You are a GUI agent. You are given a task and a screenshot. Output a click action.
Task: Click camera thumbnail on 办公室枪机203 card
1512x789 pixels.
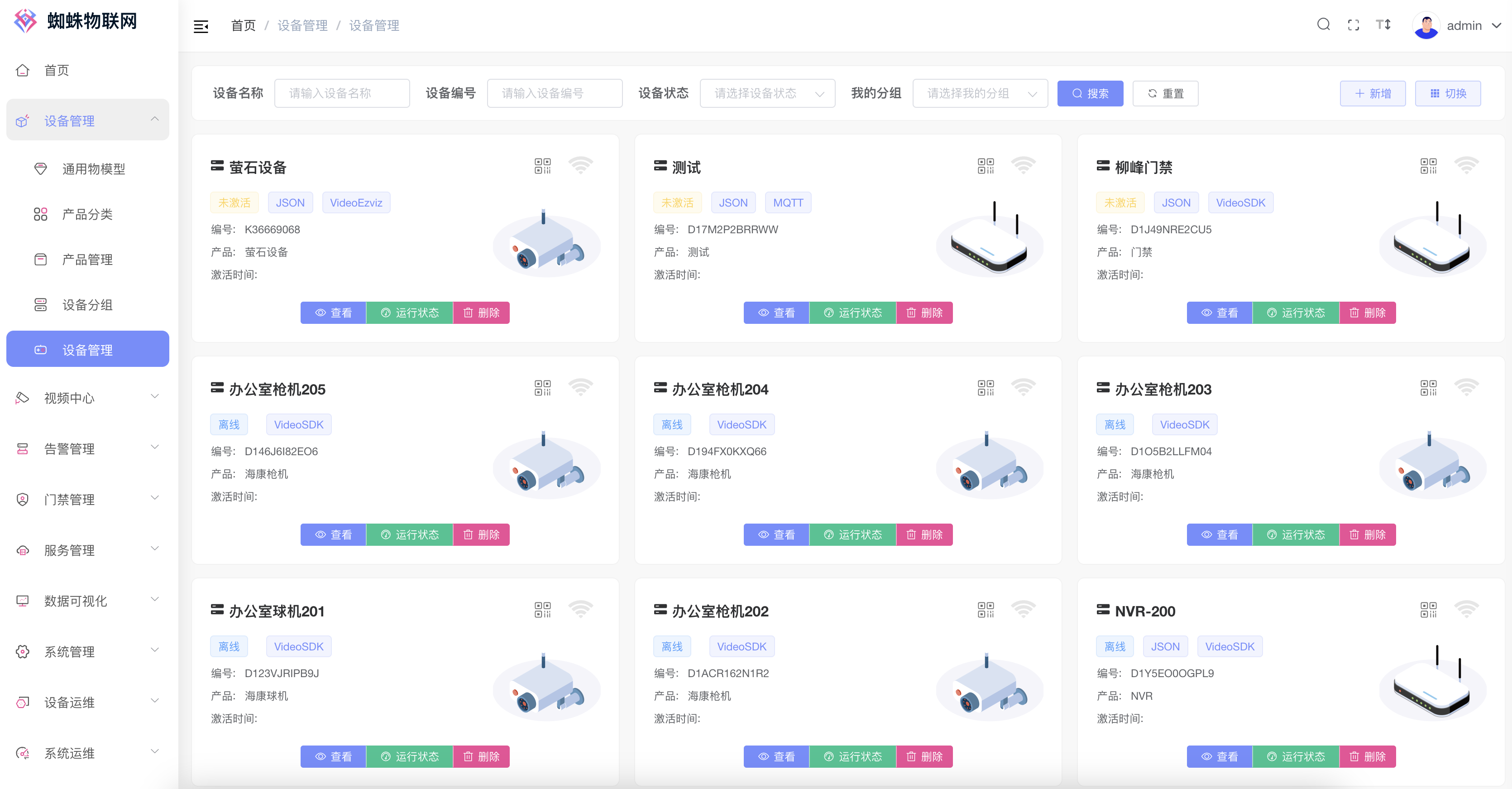click(1432, 465)
